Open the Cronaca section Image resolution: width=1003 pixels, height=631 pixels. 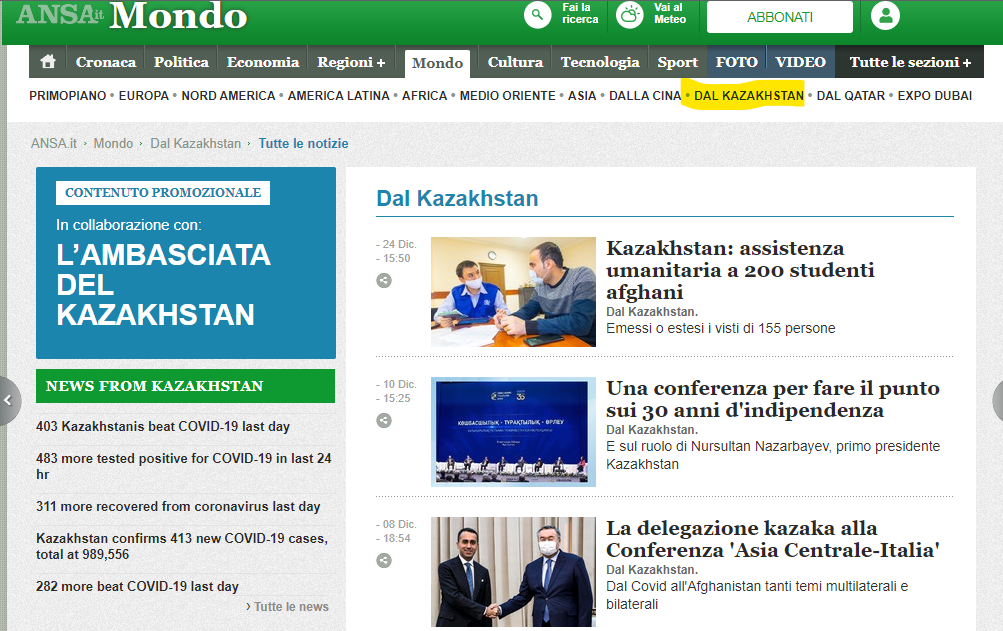tap(106, 62)
